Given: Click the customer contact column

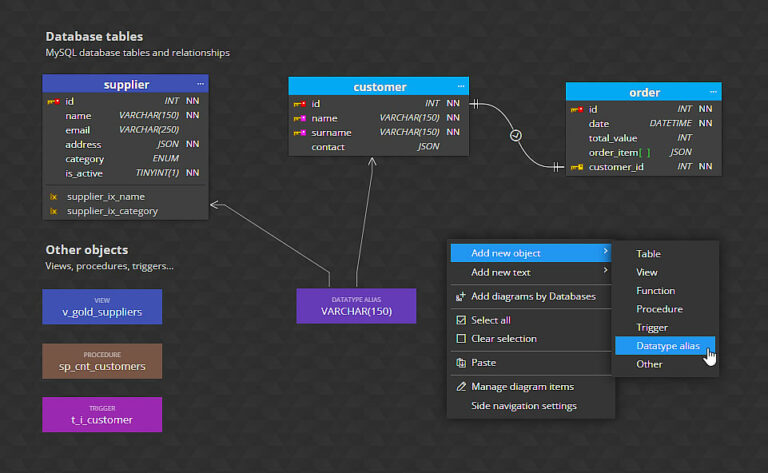Looking at the screenshot, I should point(379,147).
